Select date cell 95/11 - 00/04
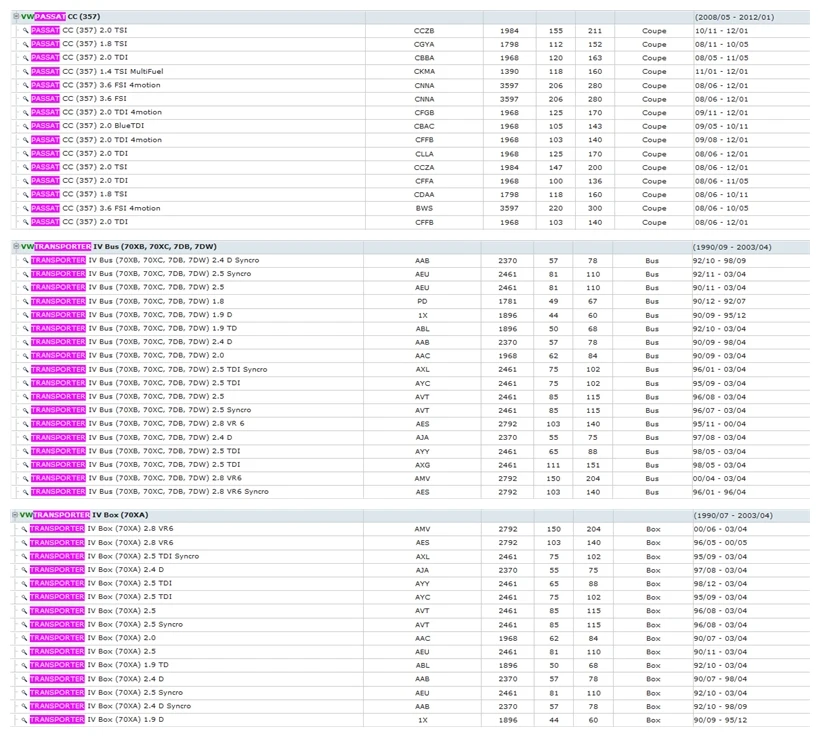The image size is (820, 737). coord(719,424)
